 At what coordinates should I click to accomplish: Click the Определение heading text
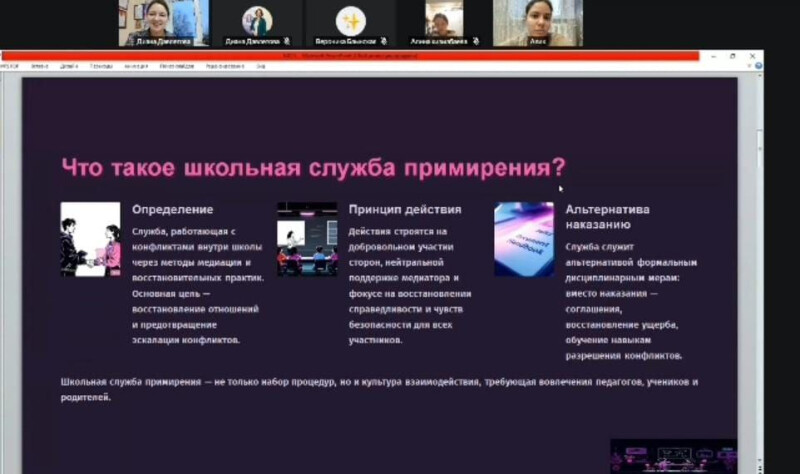(x=172, y=210)
